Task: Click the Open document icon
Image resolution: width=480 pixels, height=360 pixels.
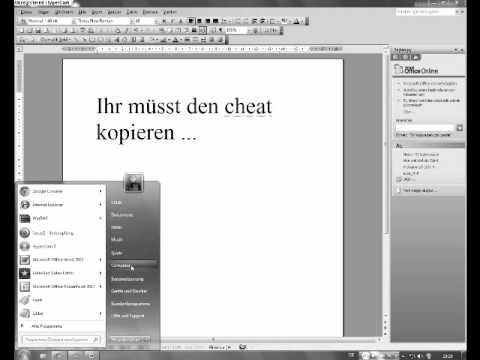Action: pos(30,31)
